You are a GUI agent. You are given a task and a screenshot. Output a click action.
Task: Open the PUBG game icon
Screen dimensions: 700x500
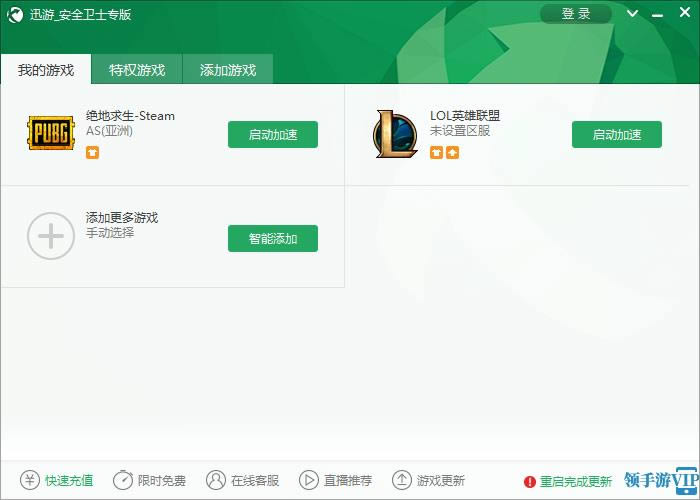[x=50, y=133]
